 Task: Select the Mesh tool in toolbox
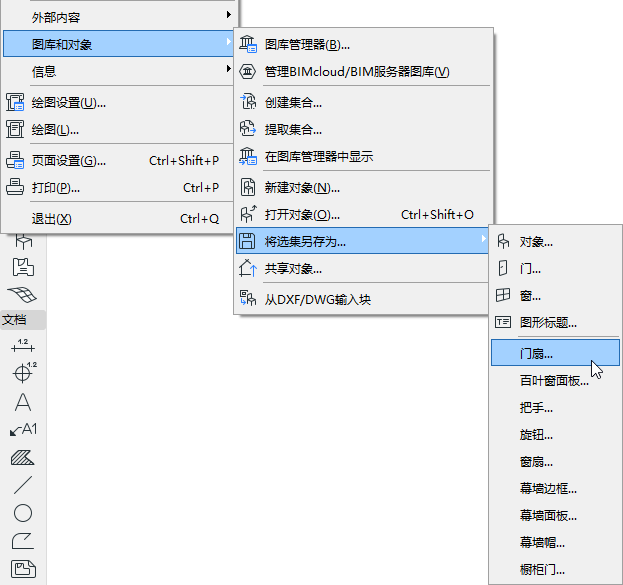pos(22,294)
